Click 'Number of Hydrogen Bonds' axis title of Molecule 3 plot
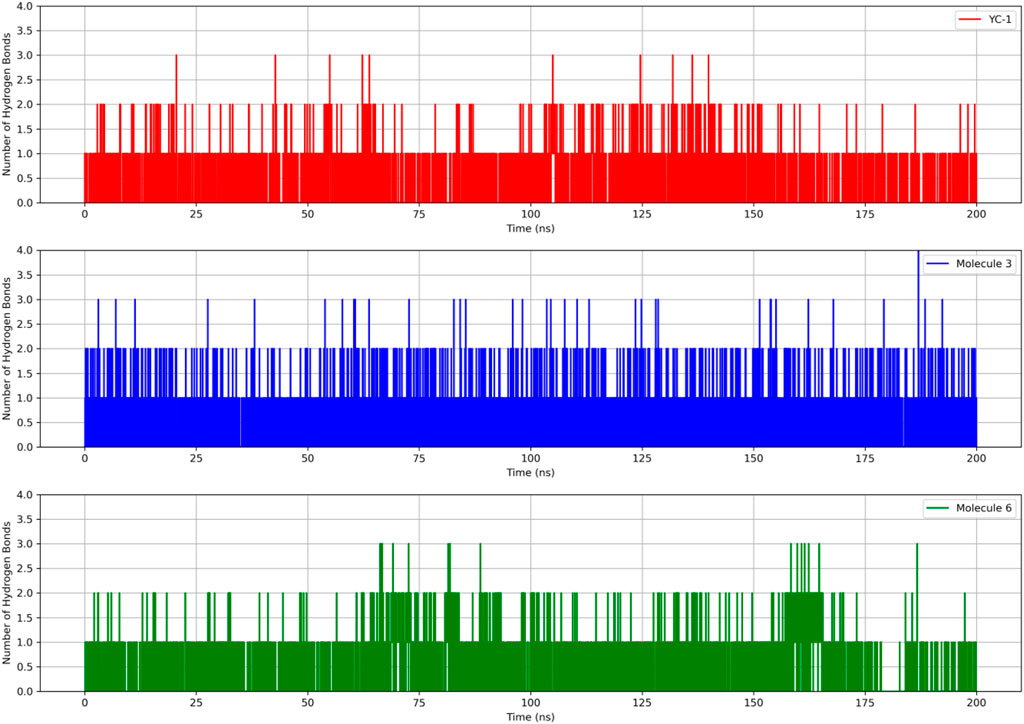The height and width of the screenshot is (724, 1024). (x=7, y=349)
